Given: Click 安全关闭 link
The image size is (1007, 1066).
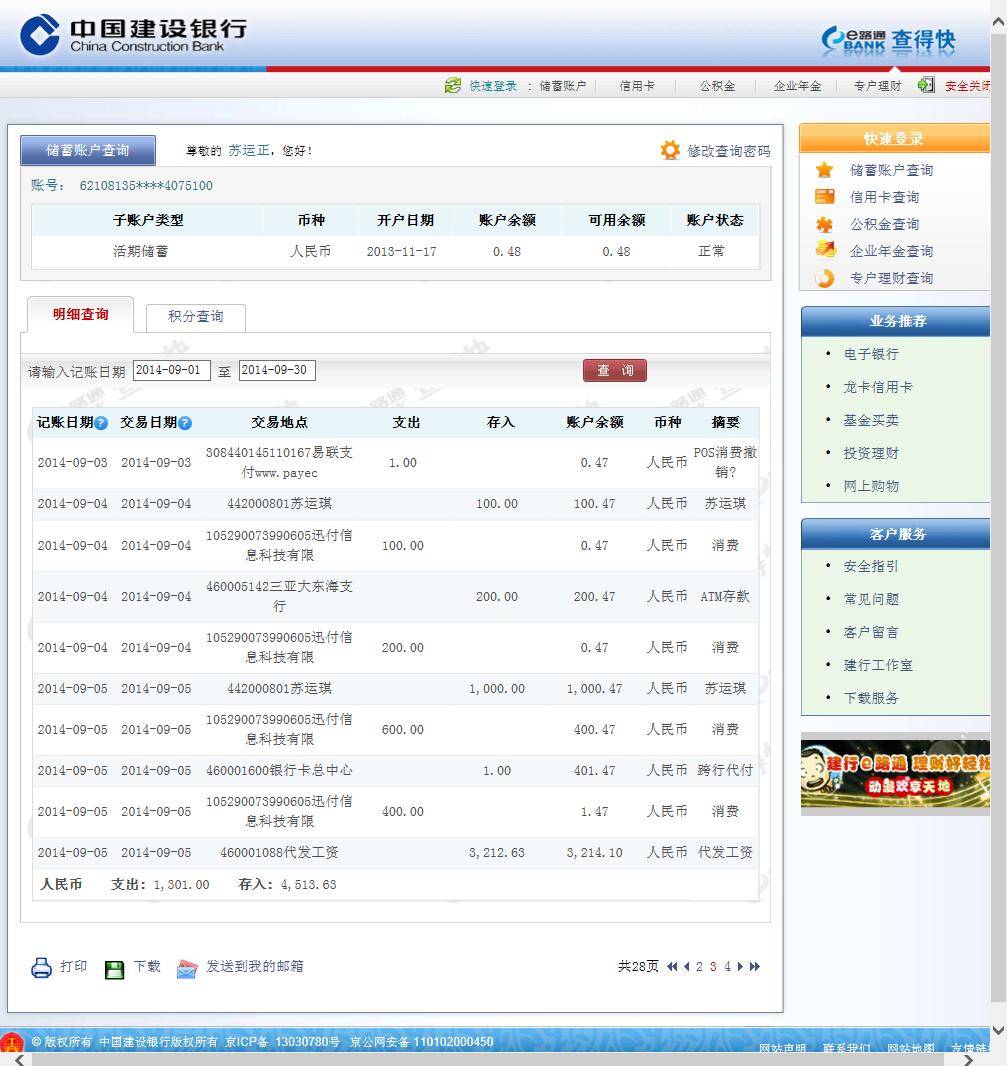Looking at the screenshot, I should [x=968, y=86].
